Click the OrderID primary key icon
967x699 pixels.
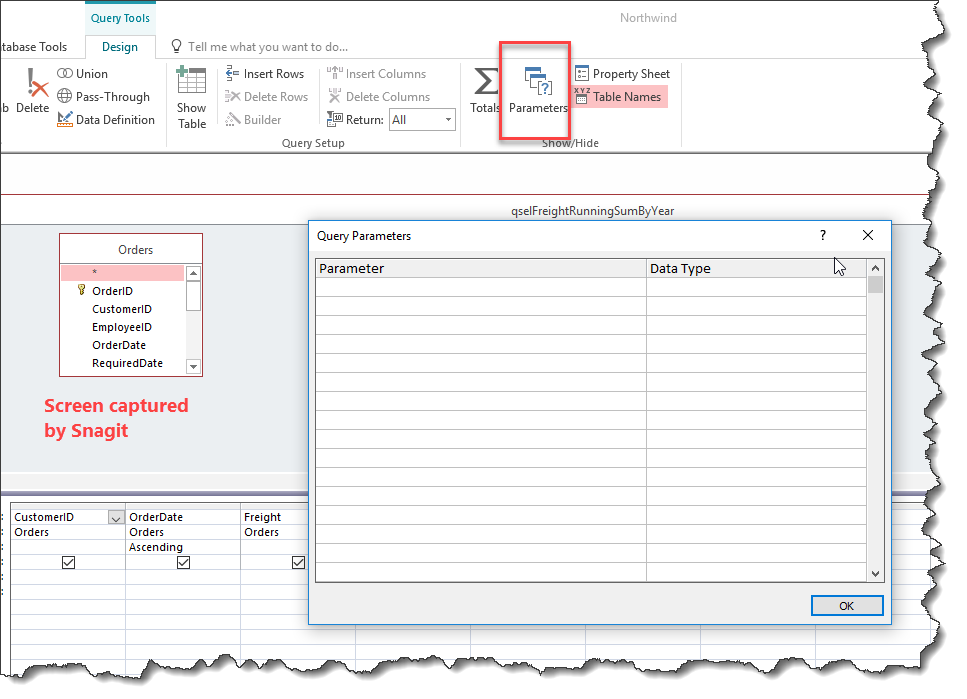point(81,290)
